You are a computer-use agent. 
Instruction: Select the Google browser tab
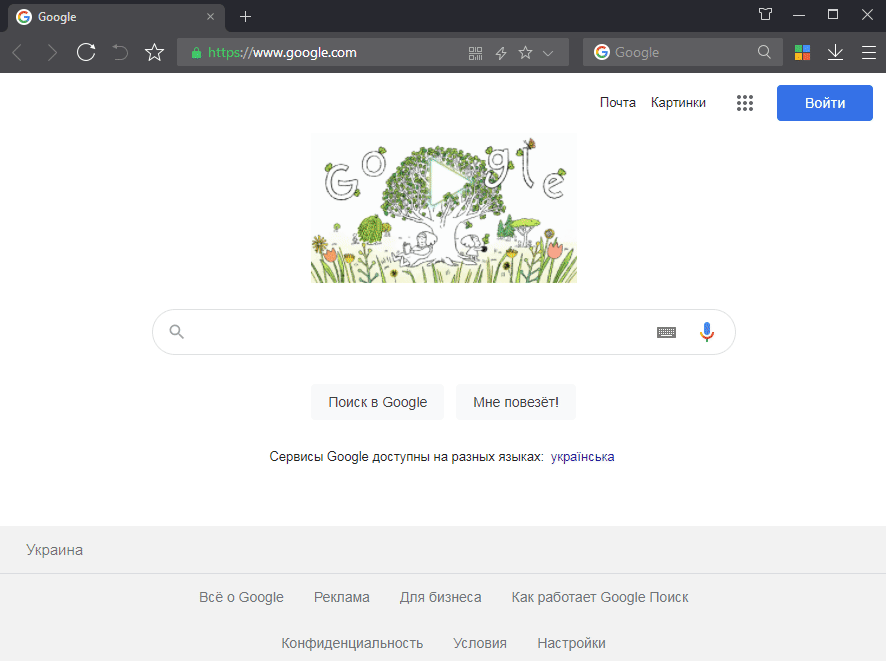pyautogui.click(x=116, y=17)
